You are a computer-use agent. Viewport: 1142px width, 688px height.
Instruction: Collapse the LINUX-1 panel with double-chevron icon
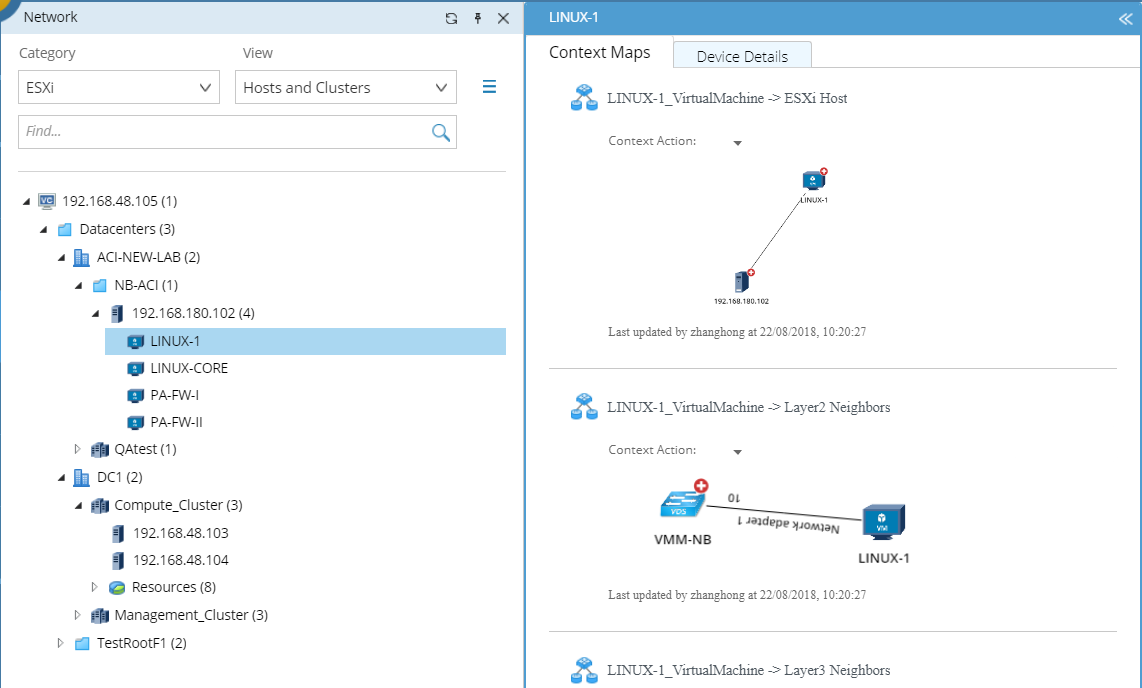click(1125, 19)
